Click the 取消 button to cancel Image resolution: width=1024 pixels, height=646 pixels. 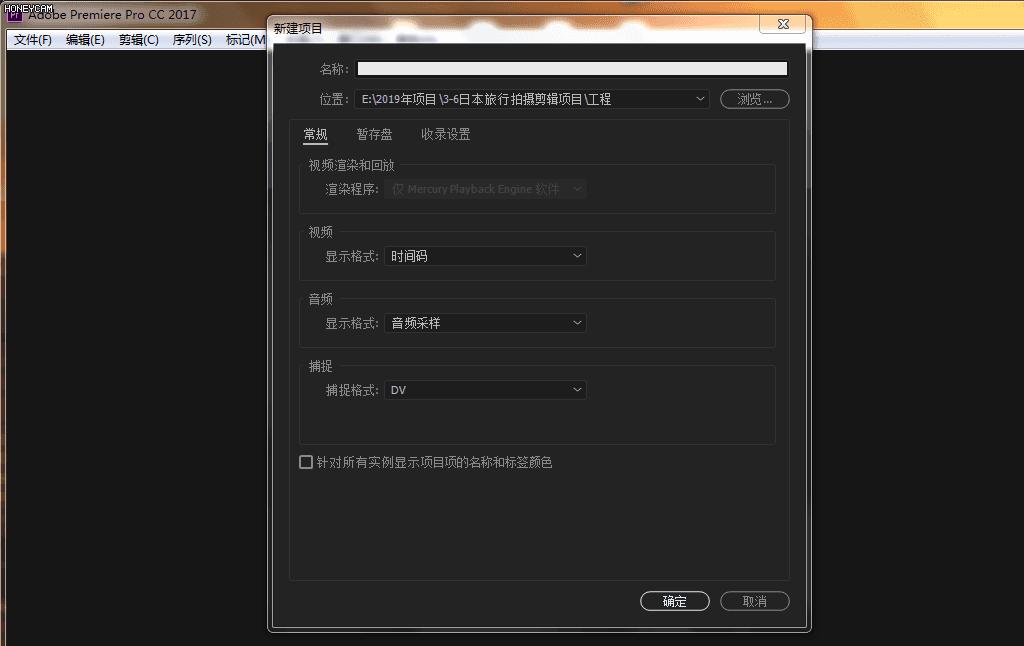coord(754,601)
